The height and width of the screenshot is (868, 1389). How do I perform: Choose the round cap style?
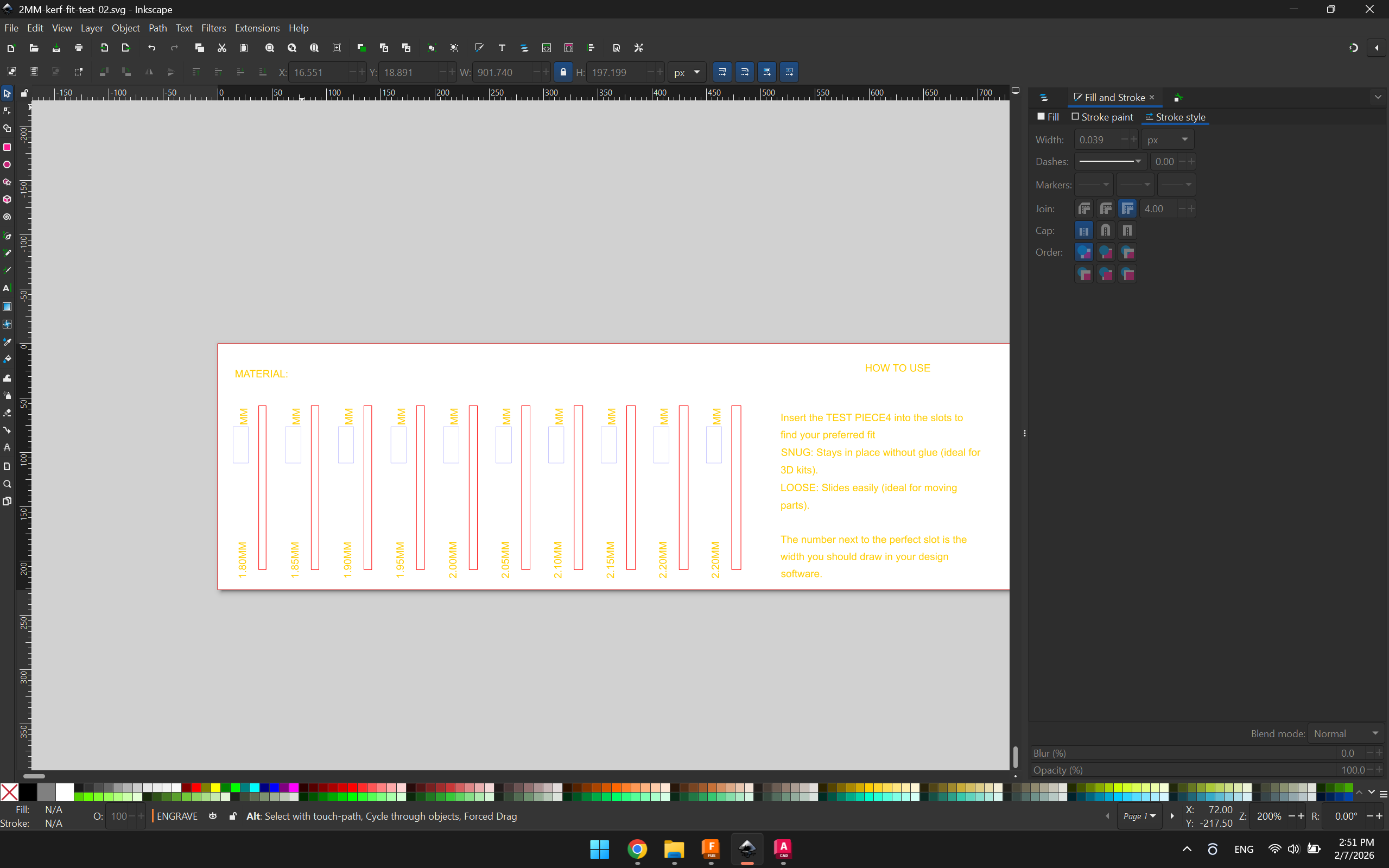[1106, 231]
